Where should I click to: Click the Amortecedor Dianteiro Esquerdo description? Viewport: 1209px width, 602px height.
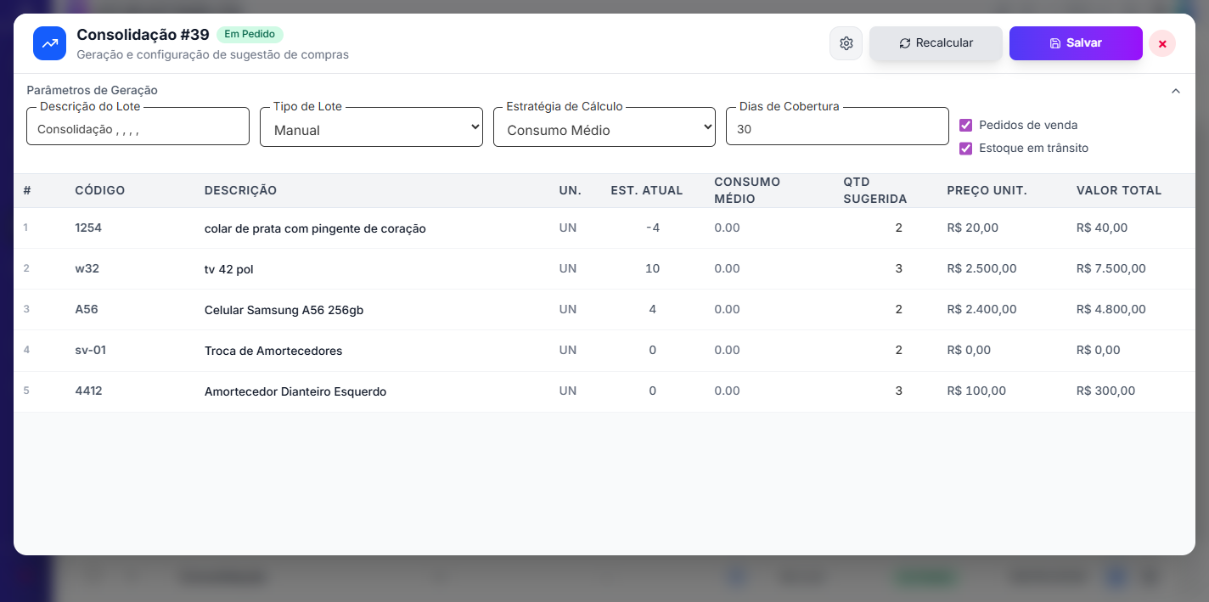pyautogui.click(x=295, y=391)
